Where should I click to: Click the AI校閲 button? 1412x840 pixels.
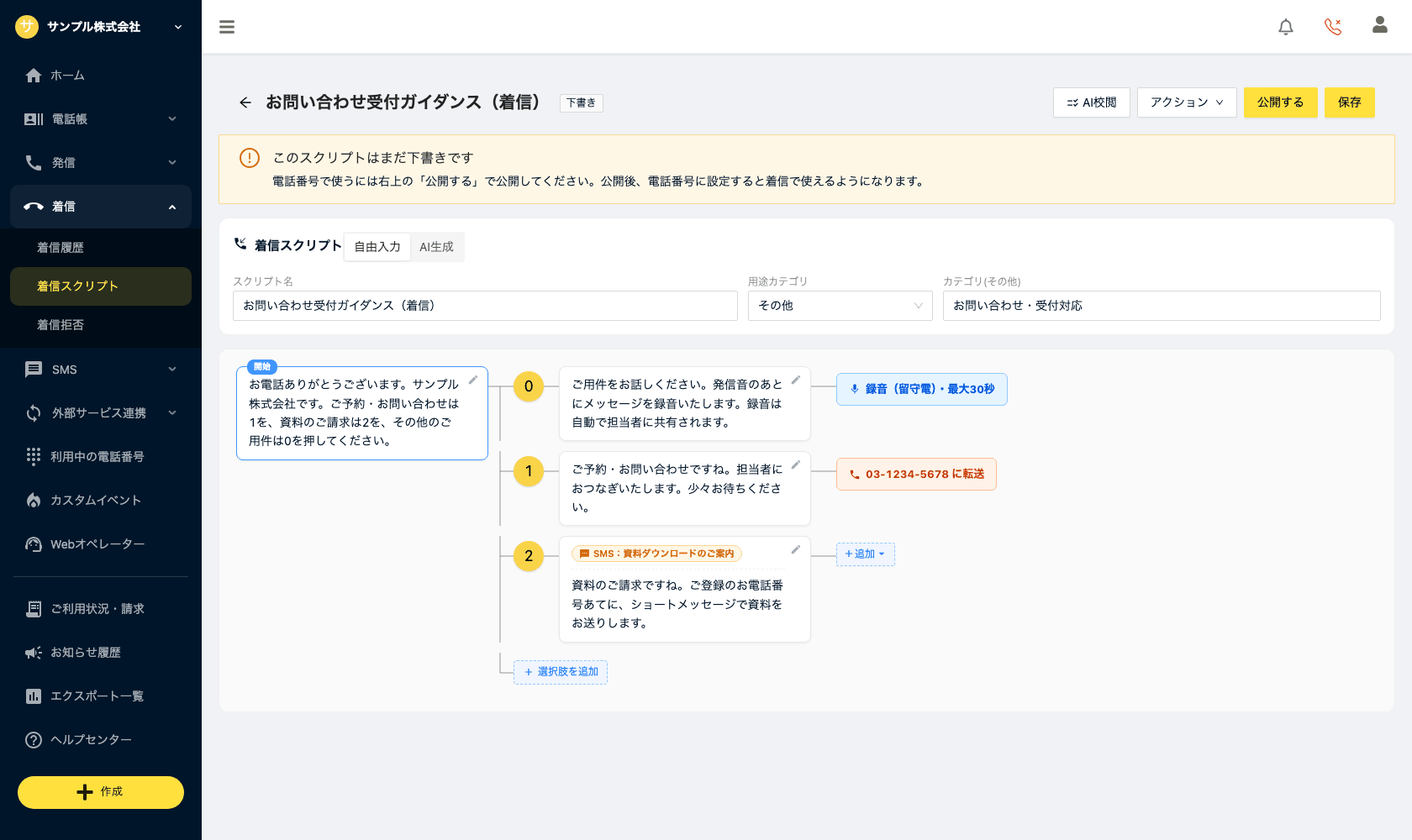click(1092, 102)
